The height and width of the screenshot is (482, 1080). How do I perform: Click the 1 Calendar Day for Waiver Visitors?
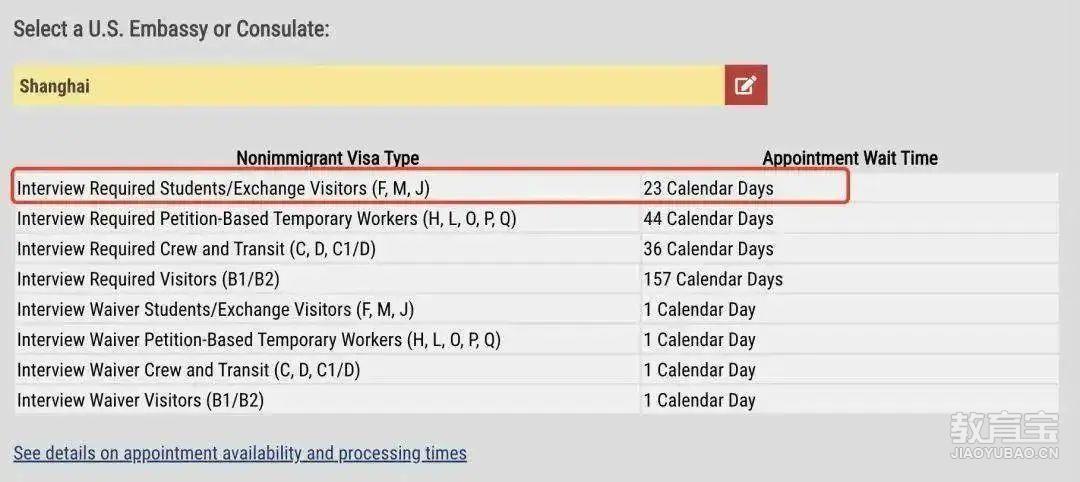click(699, 401)
